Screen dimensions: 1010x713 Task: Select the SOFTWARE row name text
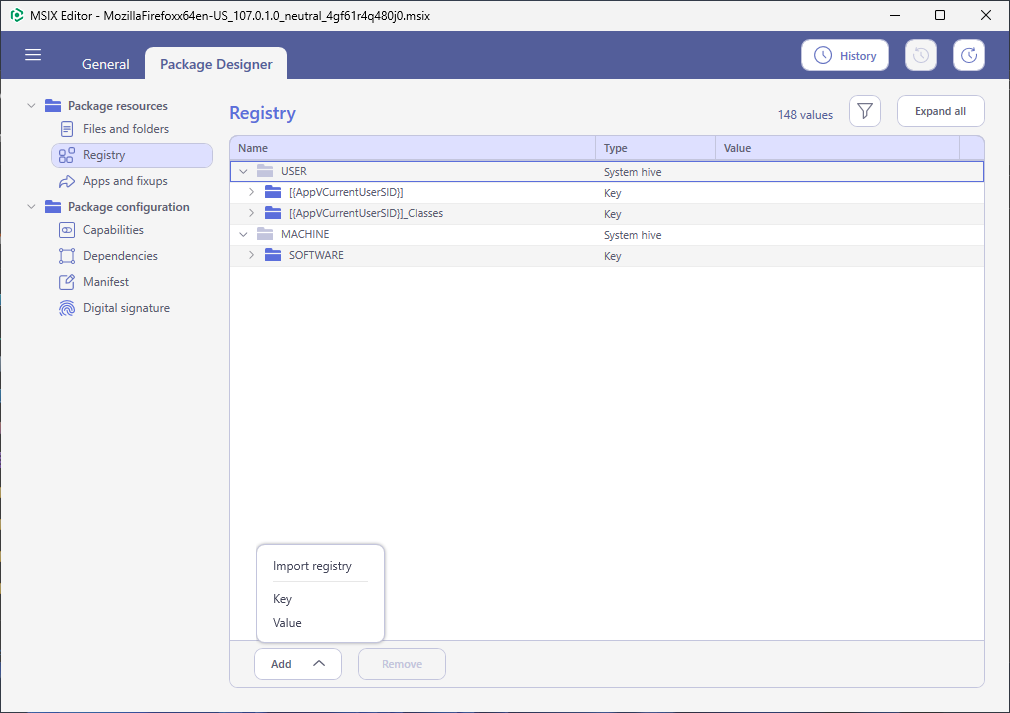click(x=316, y=255)
